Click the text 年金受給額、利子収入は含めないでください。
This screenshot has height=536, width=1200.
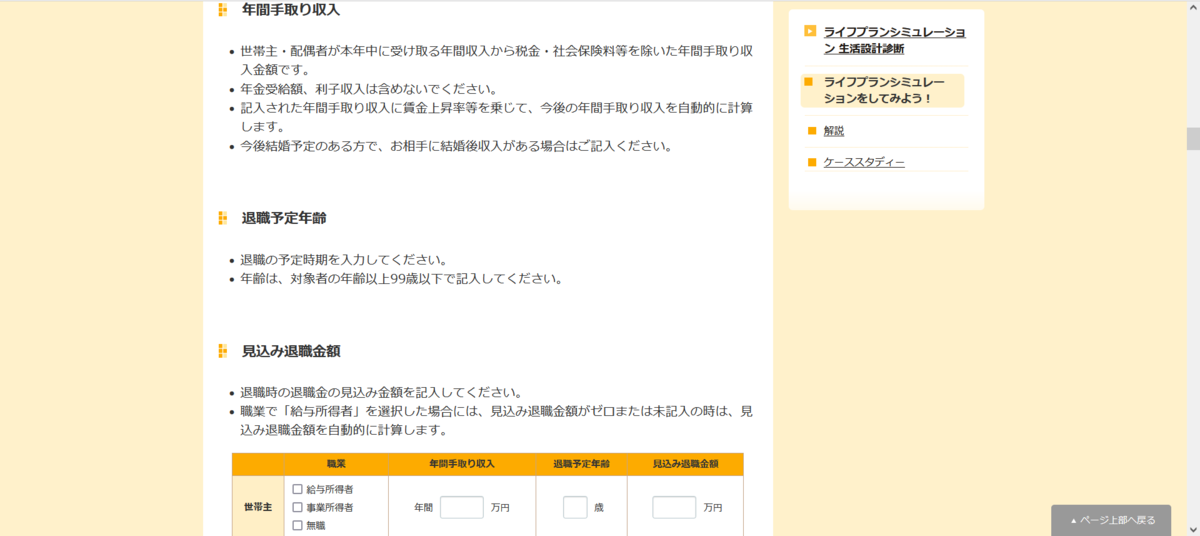[x=369, y=89]
